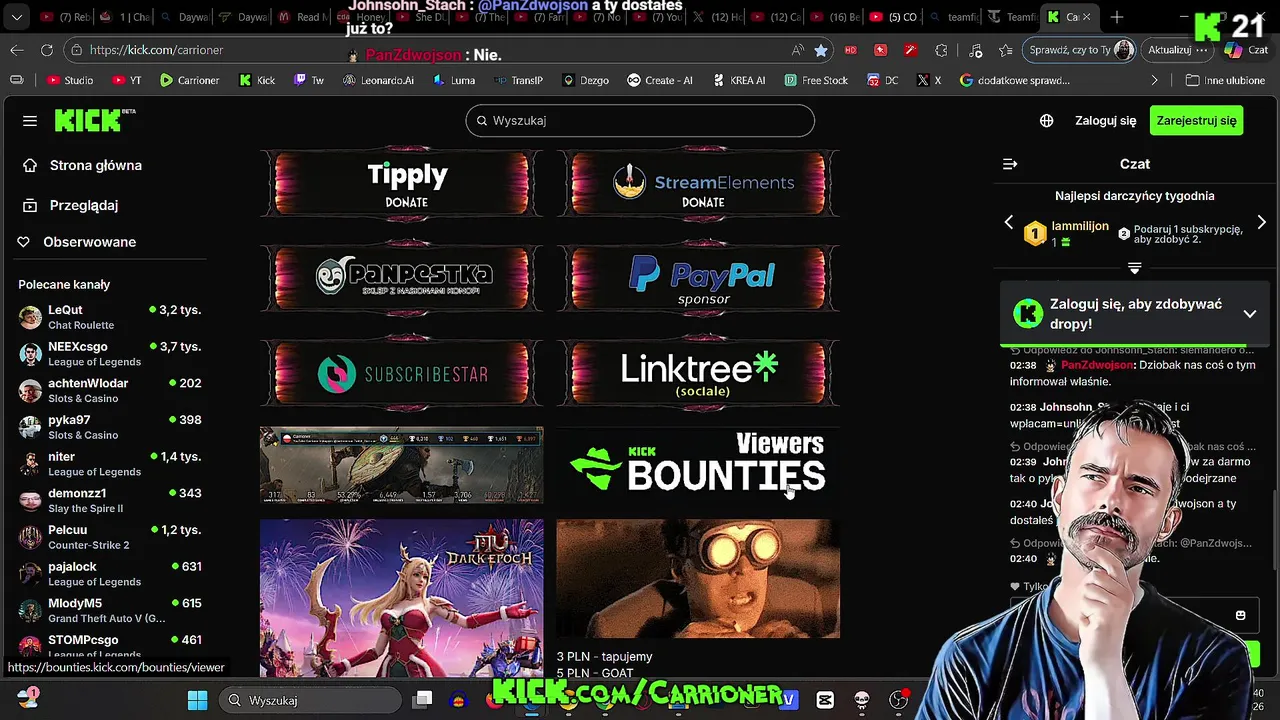Screen dimensions: 1280x720
Task: Open Linktree sociale banner
Action: (x=698, y=373)
